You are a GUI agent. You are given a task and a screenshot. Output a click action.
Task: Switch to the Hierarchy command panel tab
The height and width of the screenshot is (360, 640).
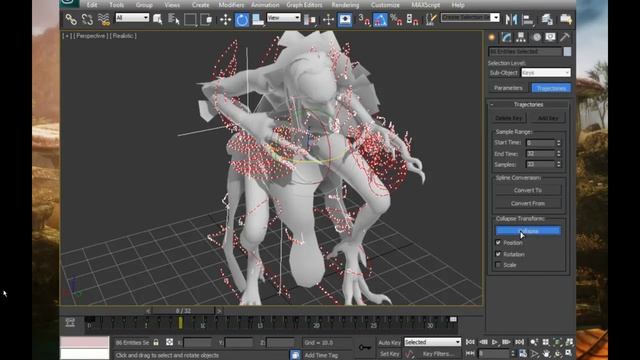(521, 37)
